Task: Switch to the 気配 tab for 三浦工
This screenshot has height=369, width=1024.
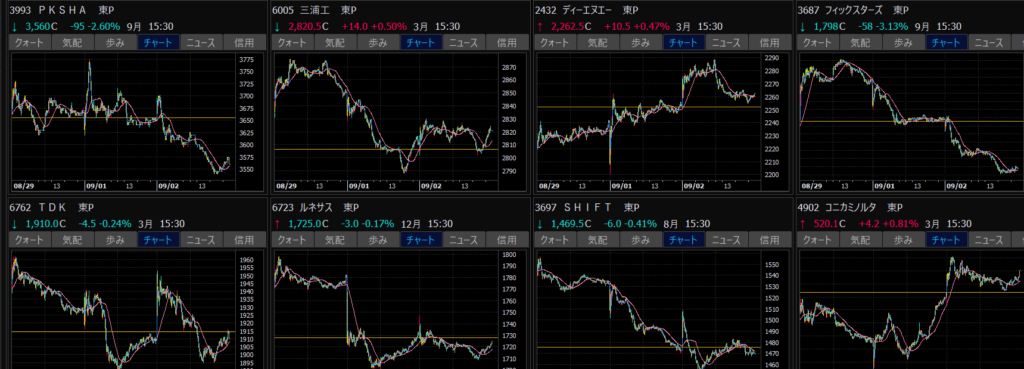Action: (335, 42)
